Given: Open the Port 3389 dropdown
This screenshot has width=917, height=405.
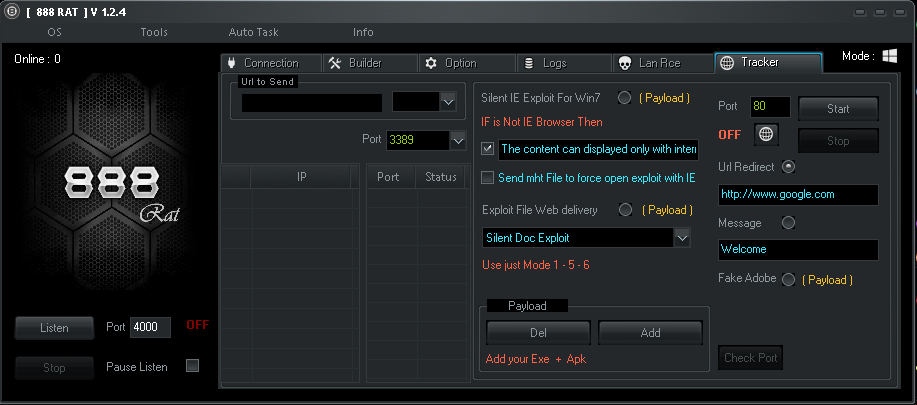Looking at the screenshot, I should pyautogui.click(x=458, y=140).
